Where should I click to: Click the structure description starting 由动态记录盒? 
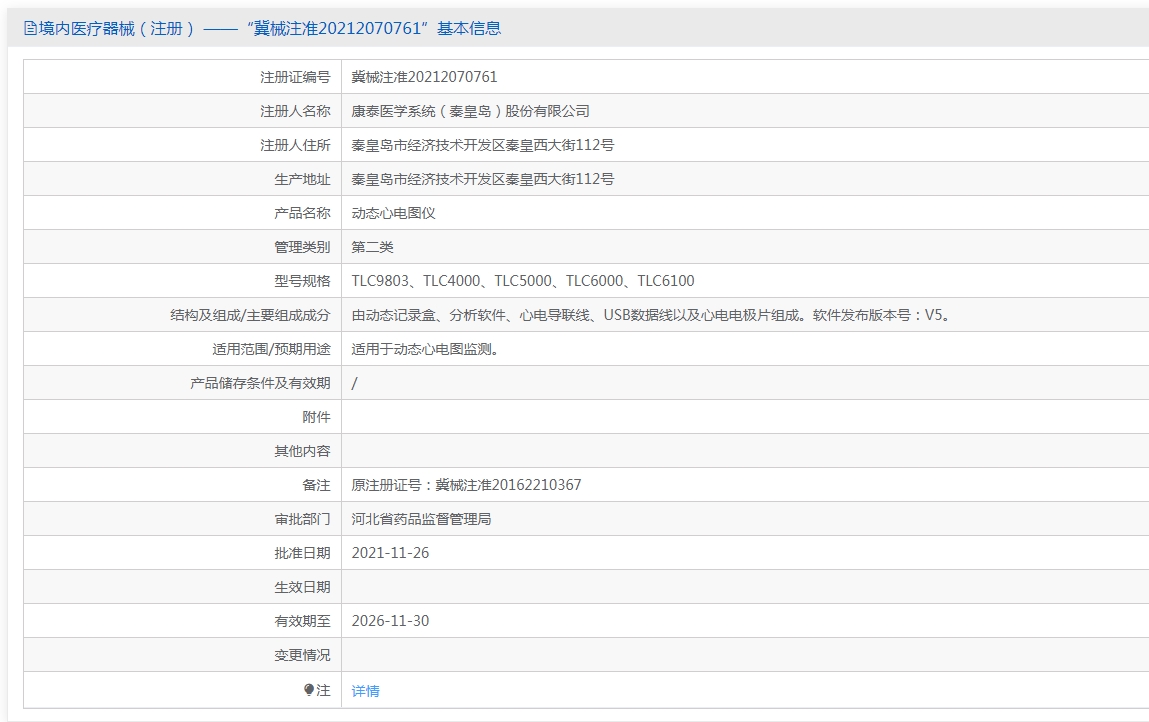651,315
